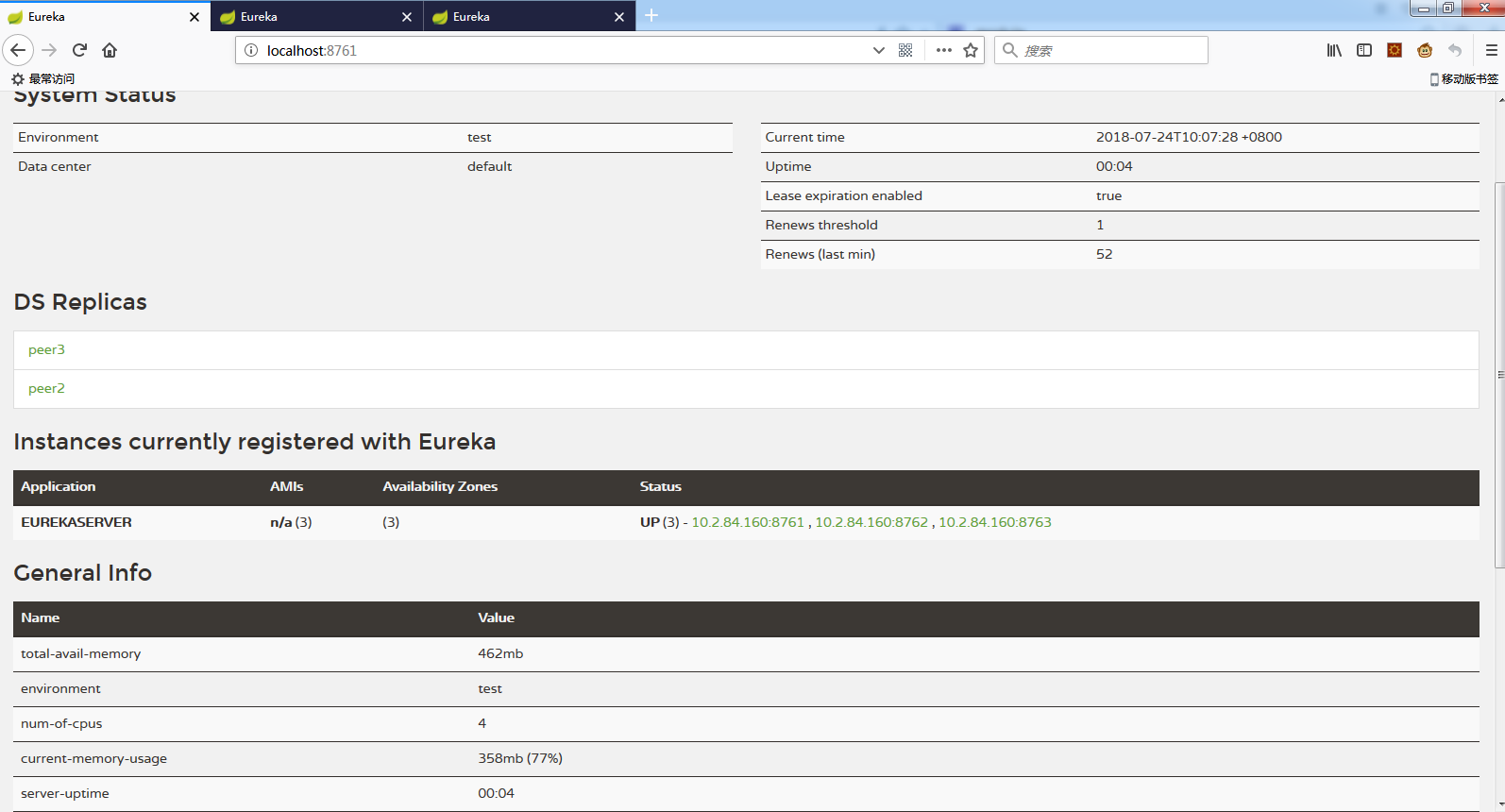
Task: Open instance link 10.2.84.160:8761
Action: click(x=748, y=522)
